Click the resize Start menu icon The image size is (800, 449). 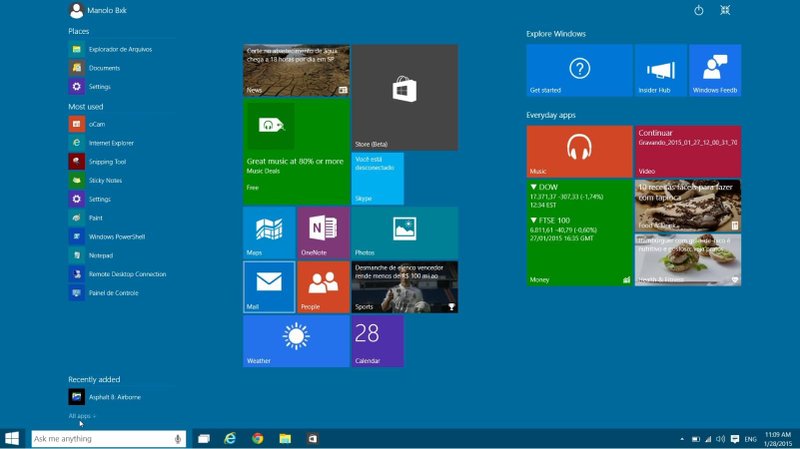click(x=725, y=10)
